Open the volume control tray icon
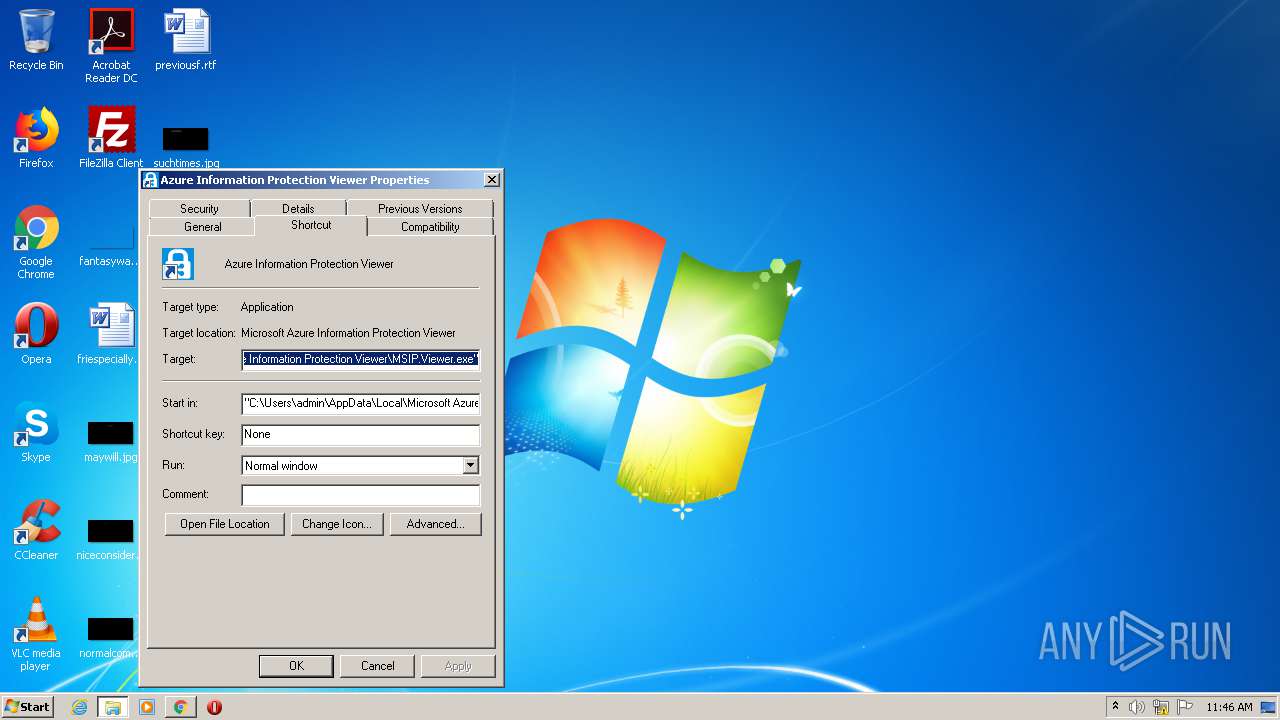This screenshot has width=1280, height=720. pyautogui.click(x=1137, y=707)
